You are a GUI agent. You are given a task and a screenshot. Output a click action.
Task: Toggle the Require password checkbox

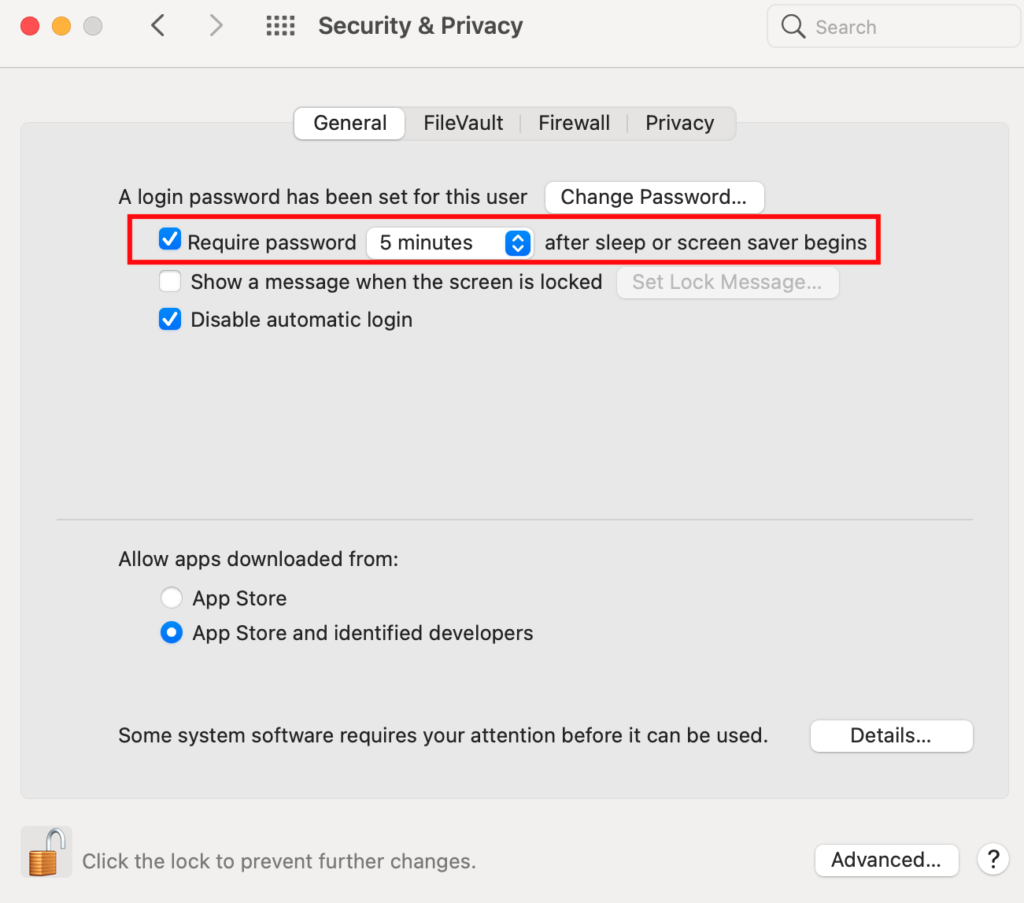[x=171, y=241]
